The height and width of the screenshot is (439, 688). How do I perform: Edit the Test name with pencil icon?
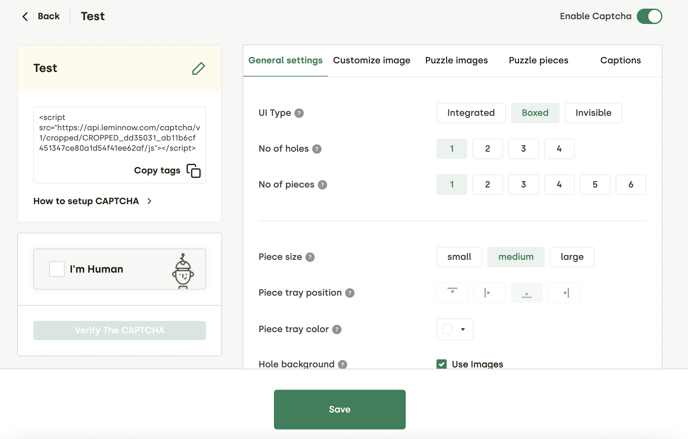pyautogui.click(x=198, y=68)
